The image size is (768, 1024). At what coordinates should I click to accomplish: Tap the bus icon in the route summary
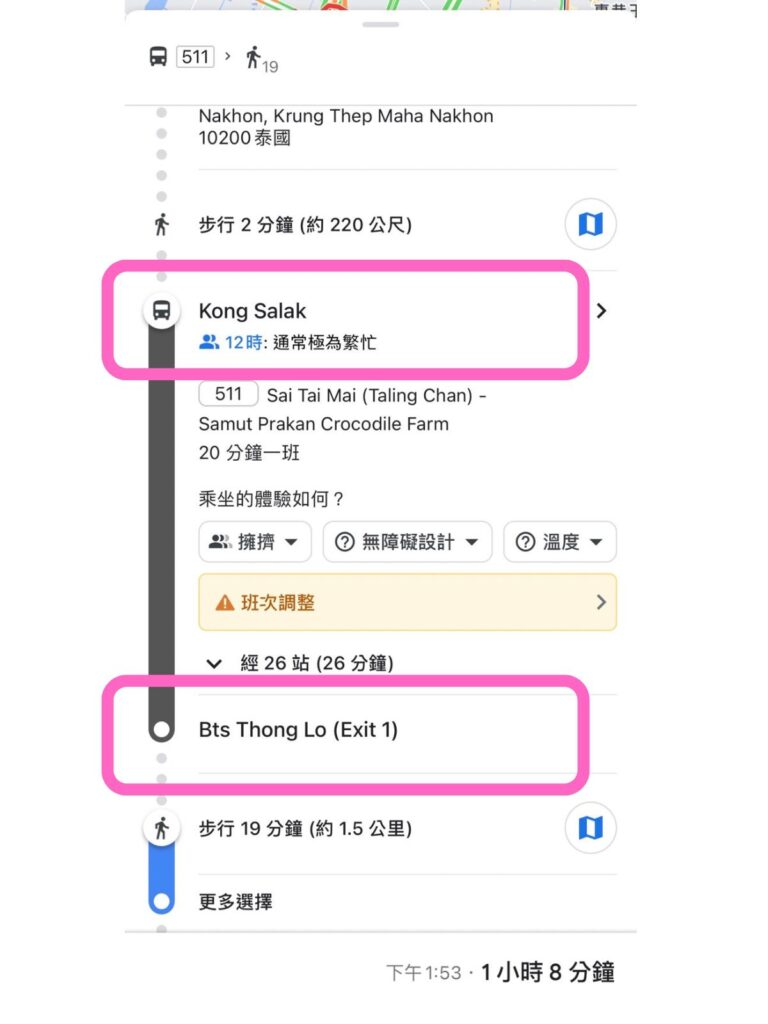[158, 57]
